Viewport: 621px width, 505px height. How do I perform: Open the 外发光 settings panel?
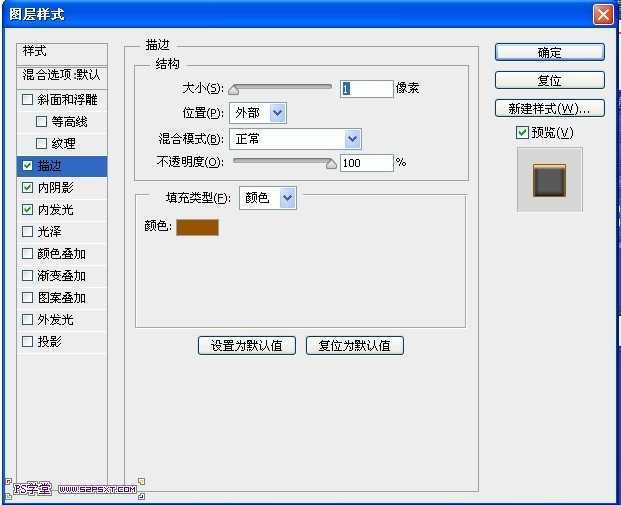(55, 319)
